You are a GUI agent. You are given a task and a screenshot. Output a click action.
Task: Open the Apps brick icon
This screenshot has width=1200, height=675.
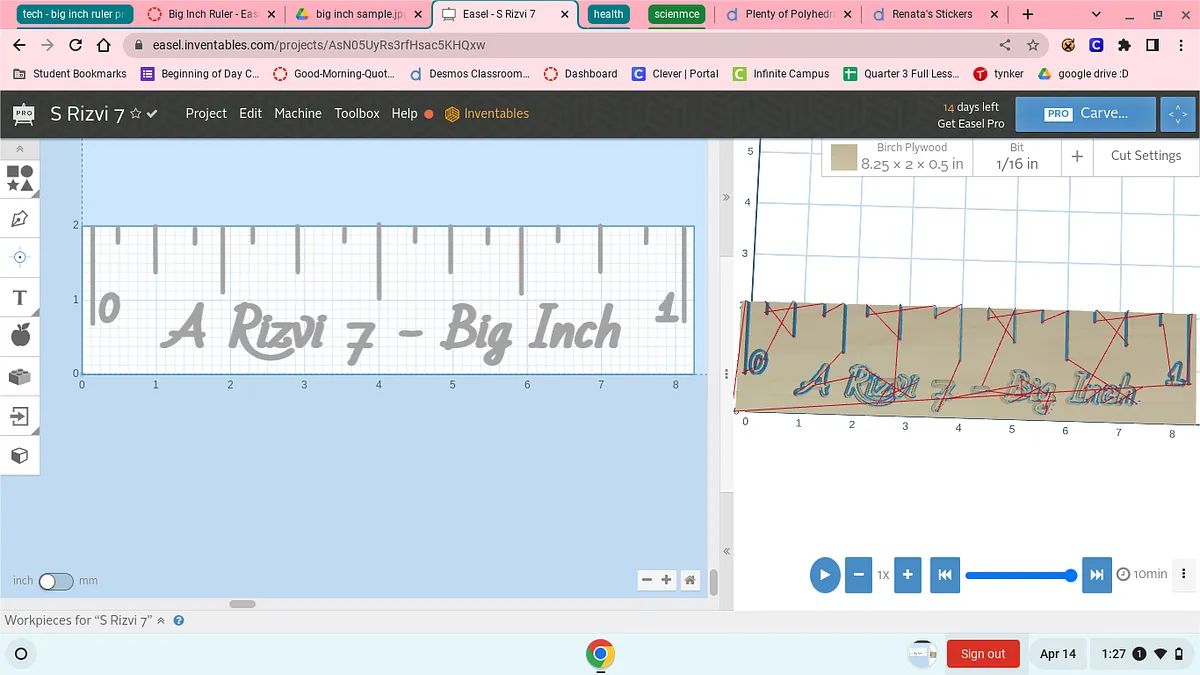[20, 377]
